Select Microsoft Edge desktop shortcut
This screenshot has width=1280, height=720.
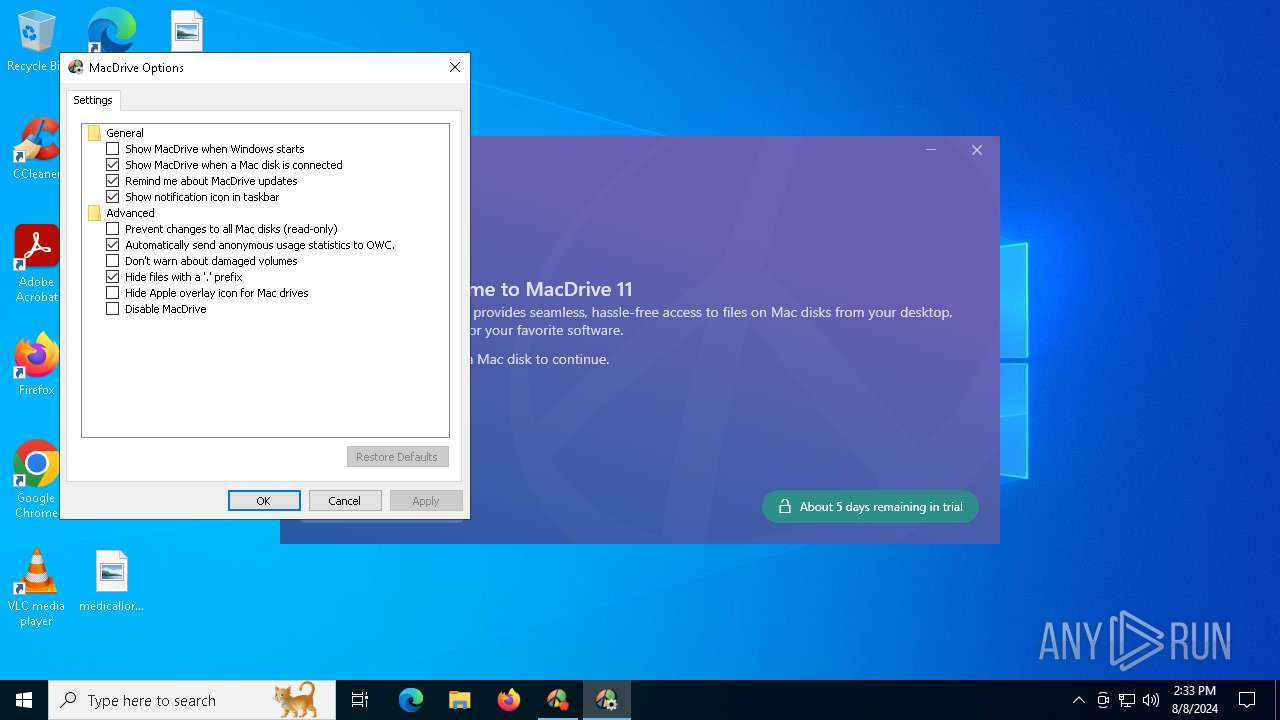click(x=111, y=30)
